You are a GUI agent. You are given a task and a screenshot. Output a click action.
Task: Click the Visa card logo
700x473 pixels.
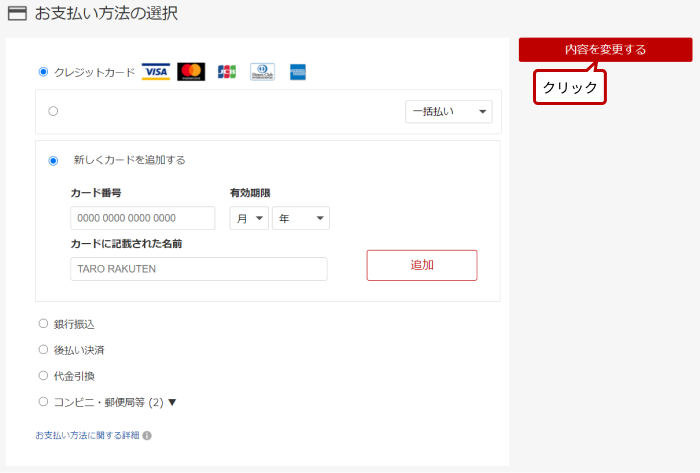click(156, 72)
